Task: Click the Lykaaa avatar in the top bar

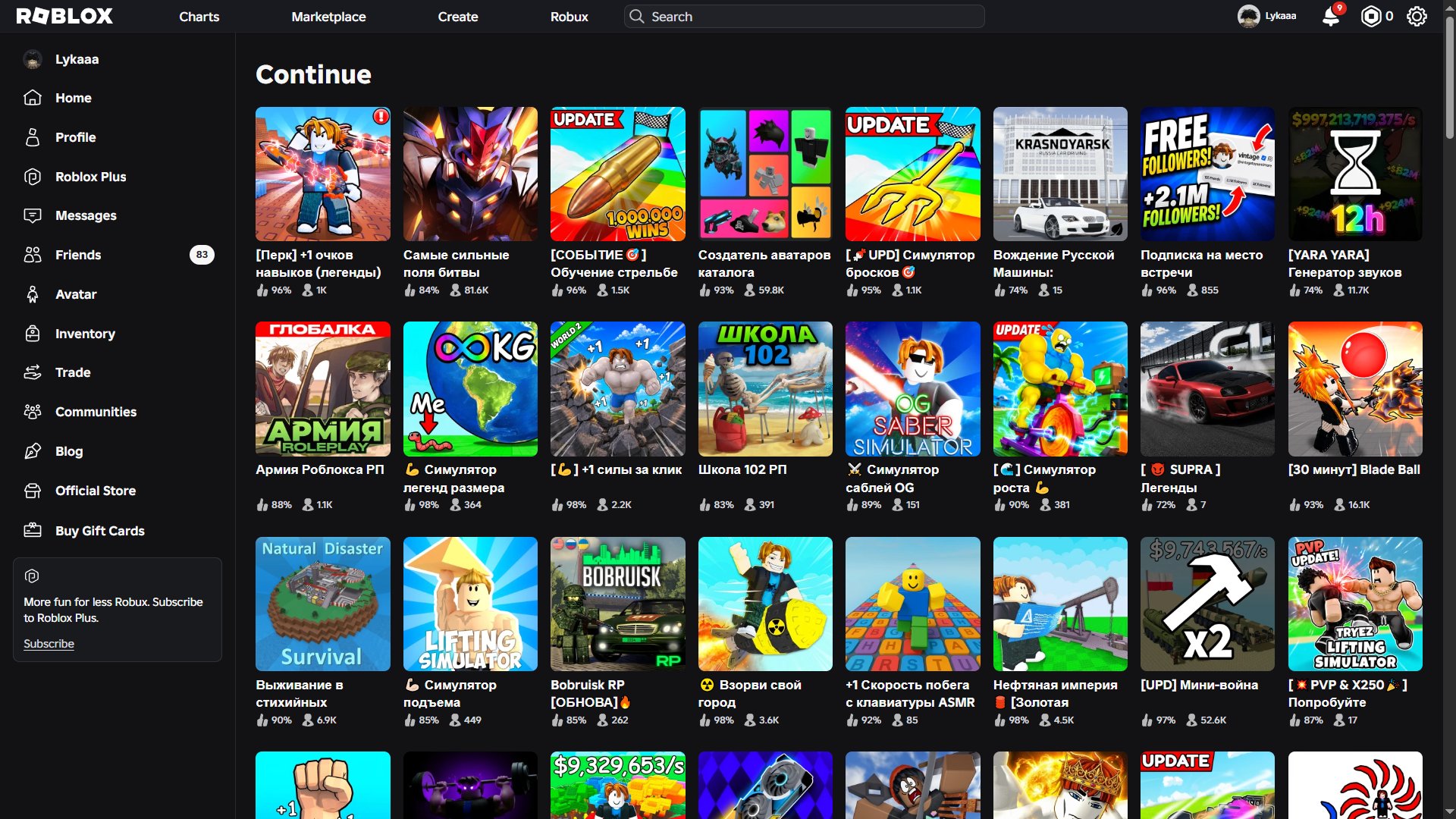Action: point(1248,16)
